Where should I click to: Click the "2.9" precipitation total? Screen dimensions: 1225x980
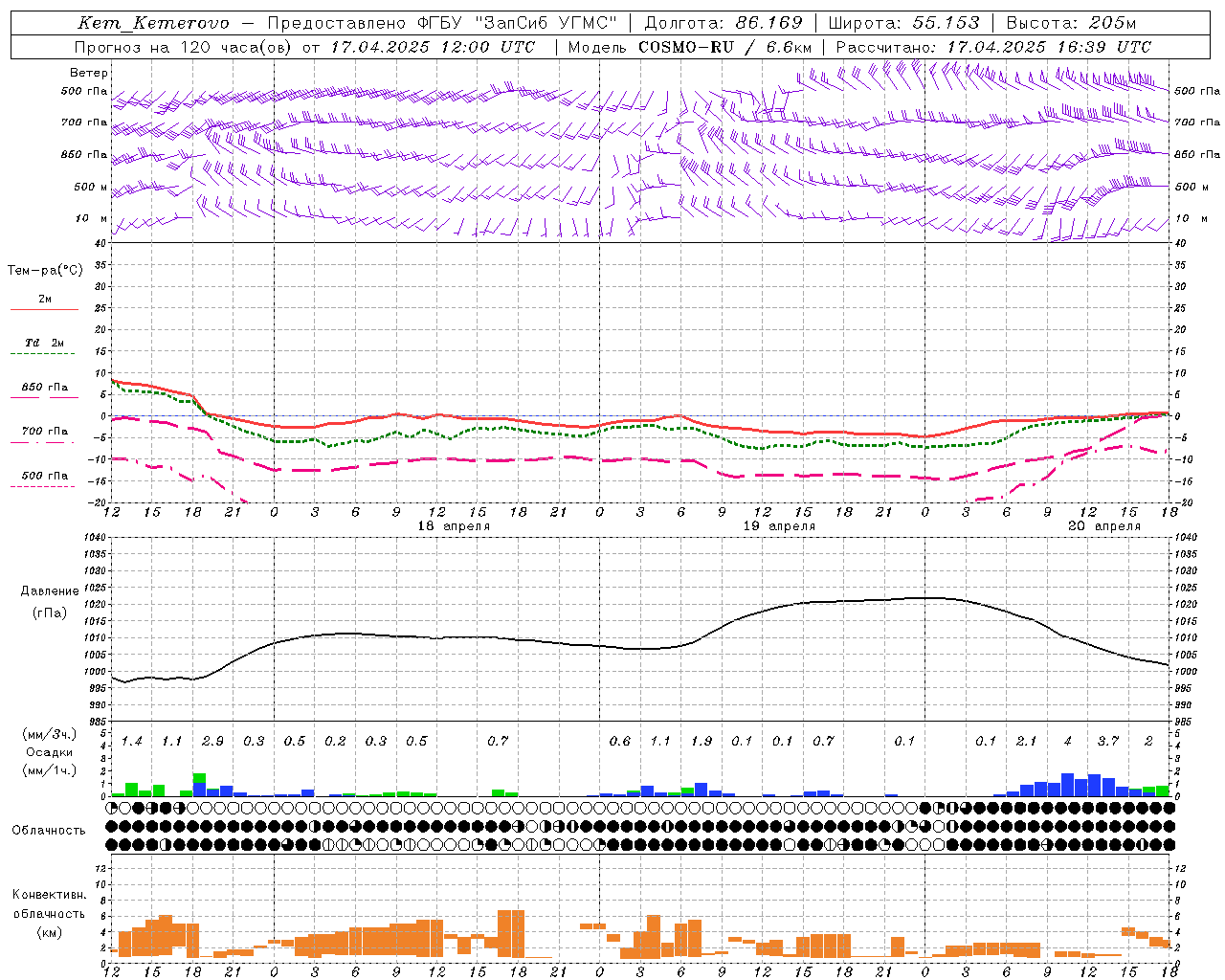tap(212, 741)
